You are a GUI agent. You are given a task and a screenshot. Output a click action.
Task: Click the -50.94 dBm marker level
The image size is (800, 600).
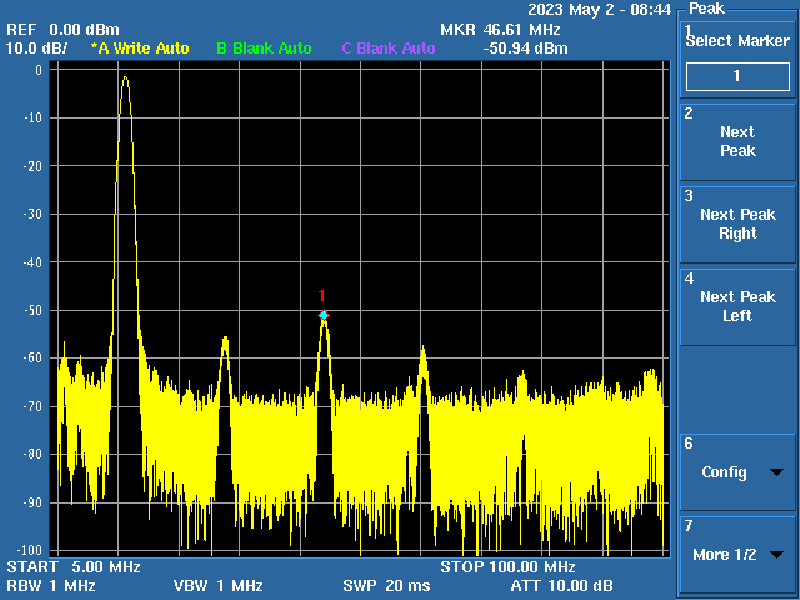click(x=525, y=49)
